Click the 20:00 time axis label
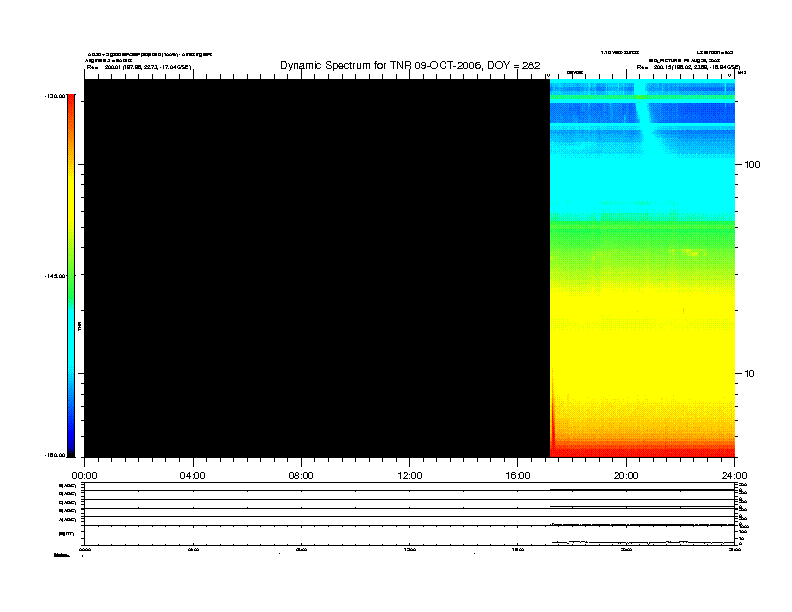 pyautogui.click(x=626, y=476)
